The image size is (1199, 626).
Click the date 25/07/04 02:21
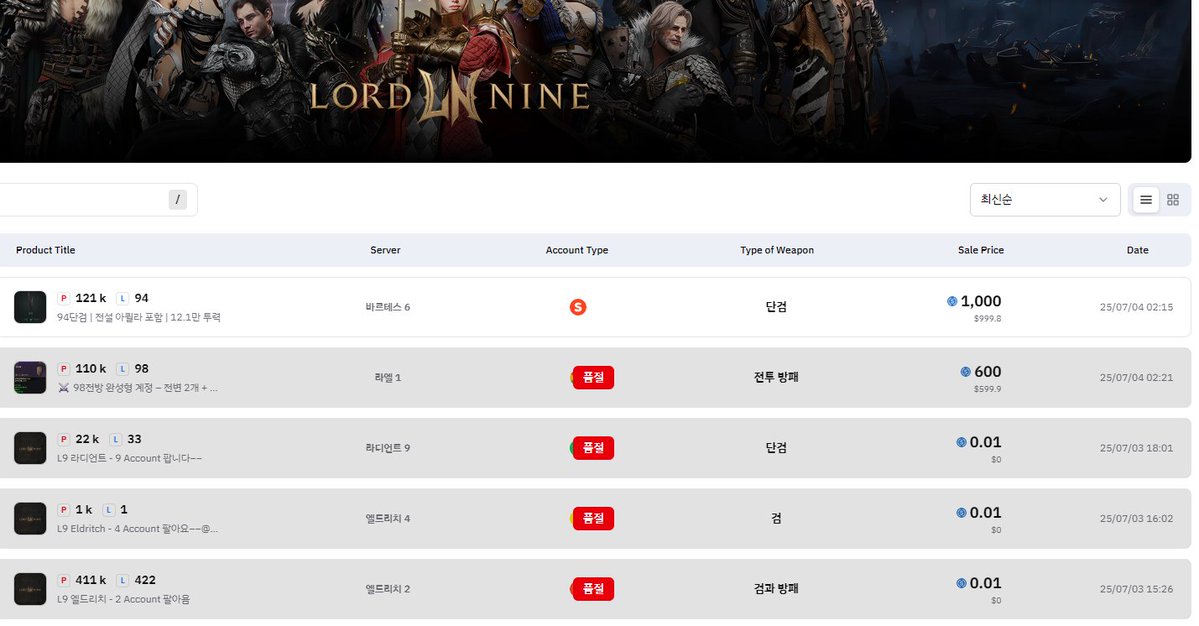(1136, 378)
